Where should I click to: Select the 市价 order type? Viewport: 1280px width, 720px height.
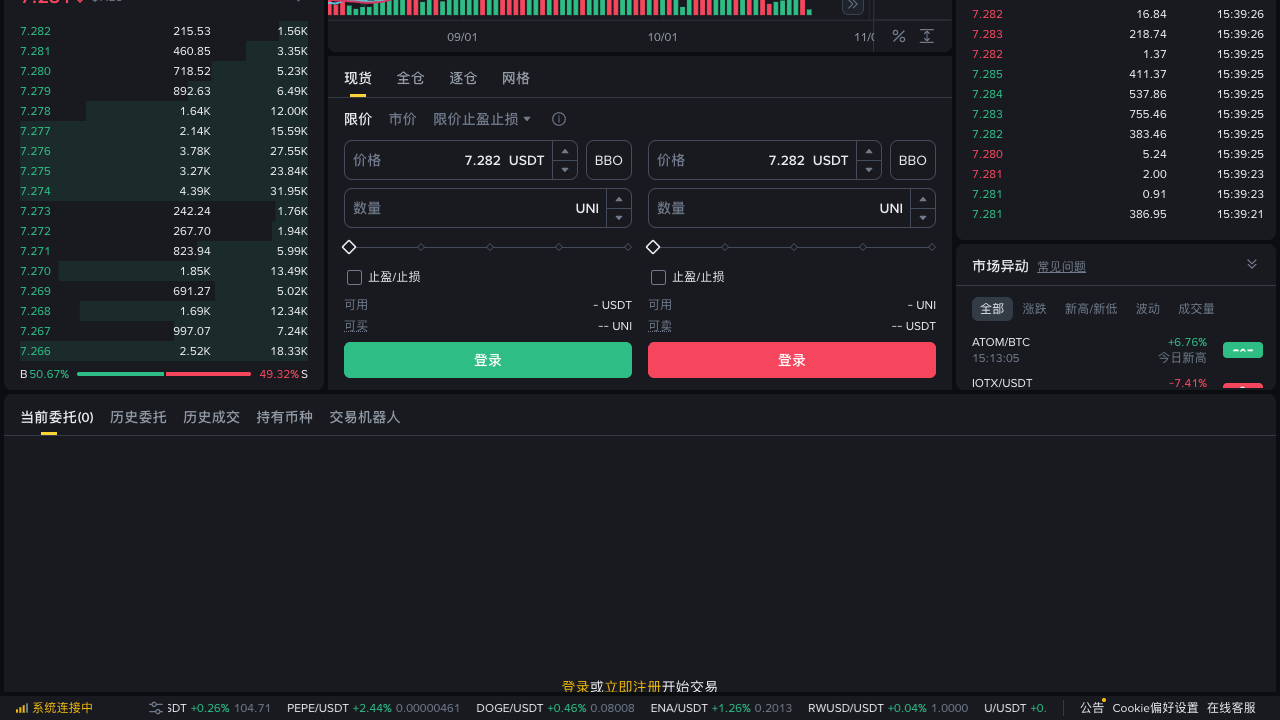402,119
